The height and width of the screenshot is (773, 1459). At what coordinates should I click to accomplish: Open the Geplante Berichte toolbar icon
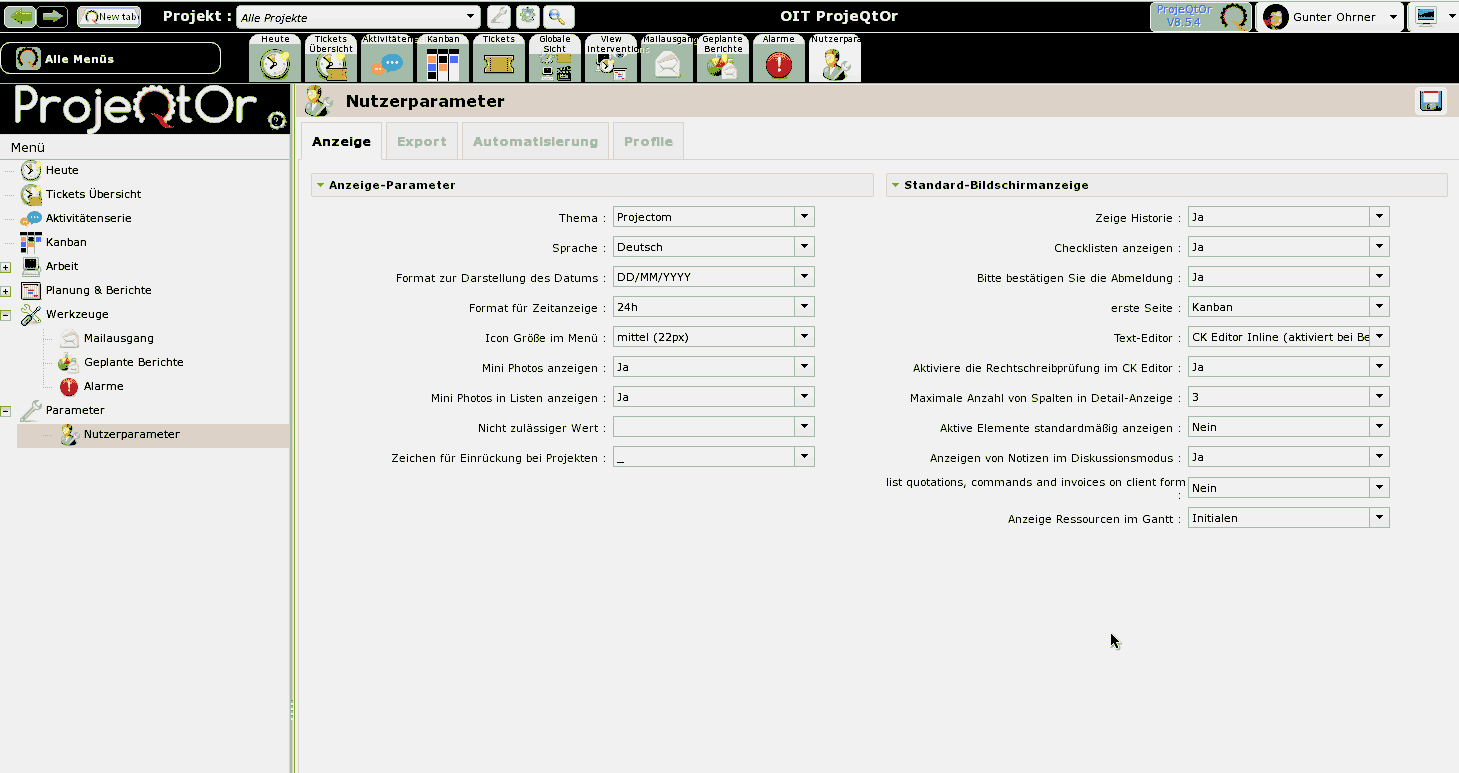(723, 62)
